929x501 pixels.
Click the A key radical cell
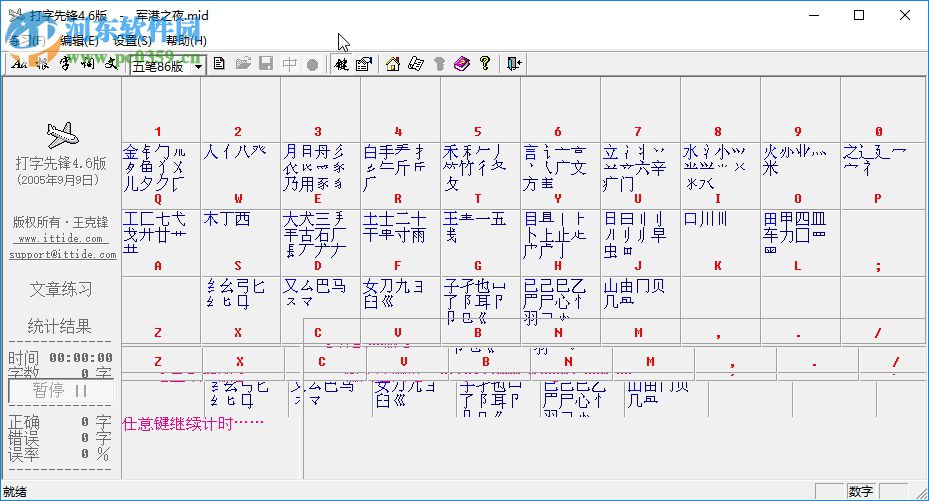point(161,242)
